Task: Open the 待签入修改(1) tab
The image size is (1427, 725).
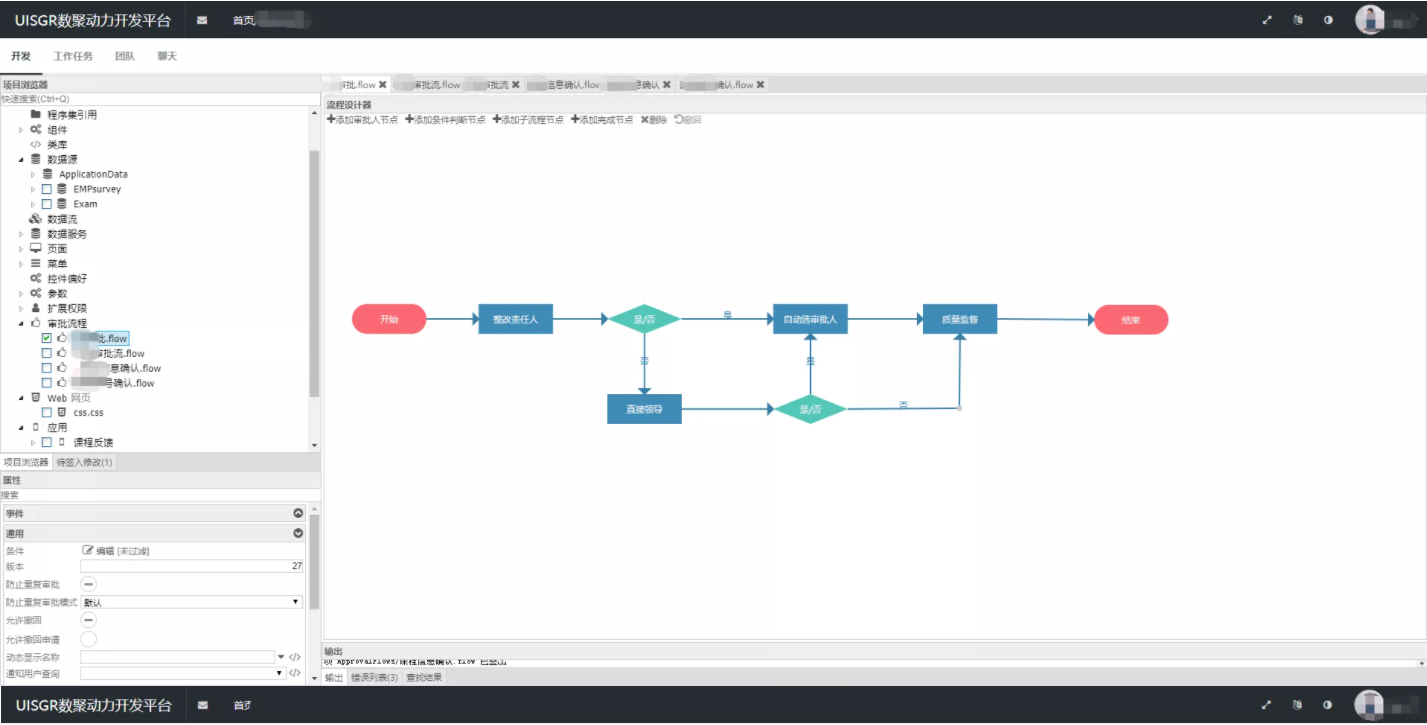Action: 85,462
